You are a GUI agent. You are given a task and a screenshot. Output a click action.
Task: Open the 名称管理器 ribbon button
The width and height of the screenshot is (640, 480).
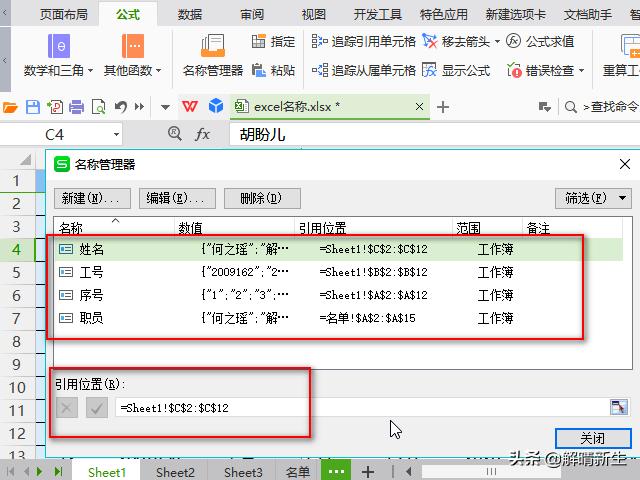pyautogui.click(x=213, y=56)
